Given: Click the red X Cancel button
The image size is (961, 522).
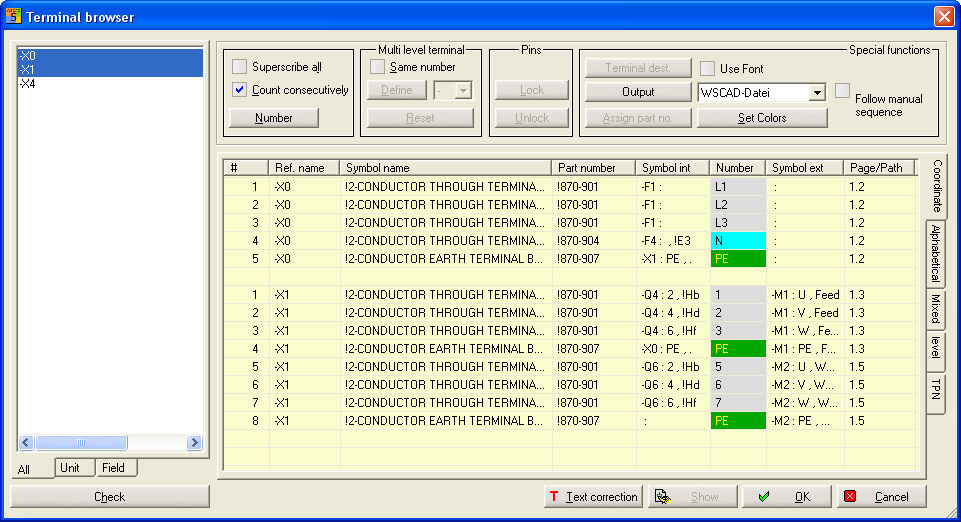Looking at the screenshot, I should 881,497.
